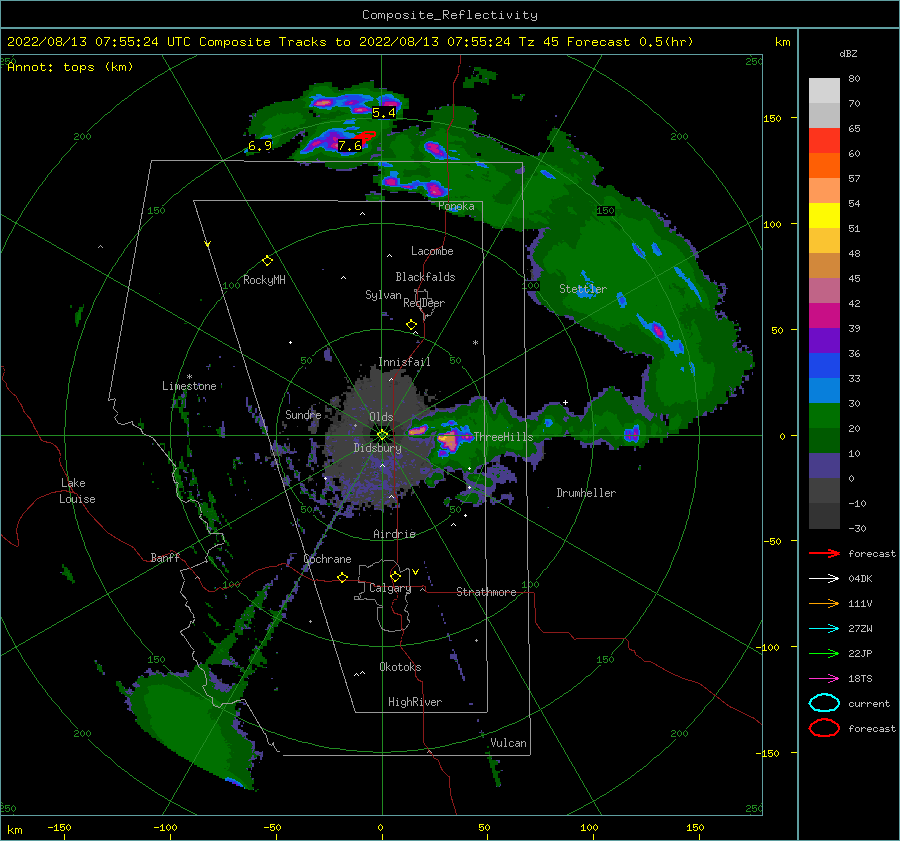Click the Lake Louise label
Image resolution: width=900 pixels, height=841 pixels.
(x=77, y=491)
